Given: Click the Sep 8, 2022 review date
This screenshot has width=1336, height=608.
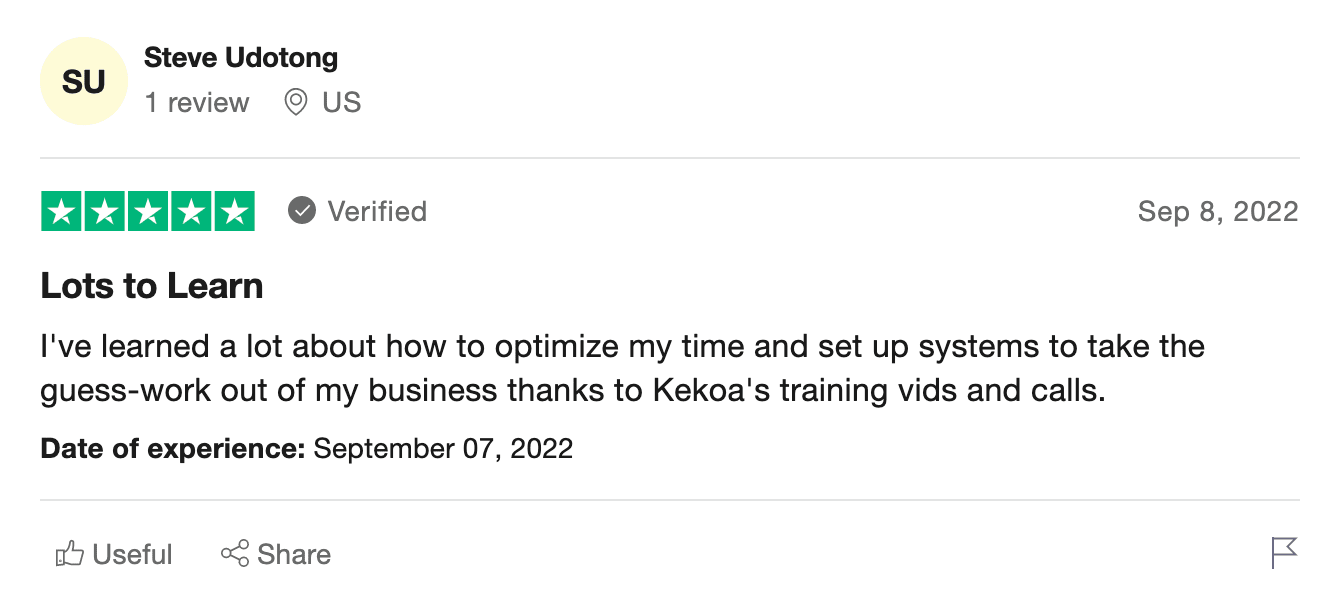Looking at the screenshot, I should coord(1218,212).
